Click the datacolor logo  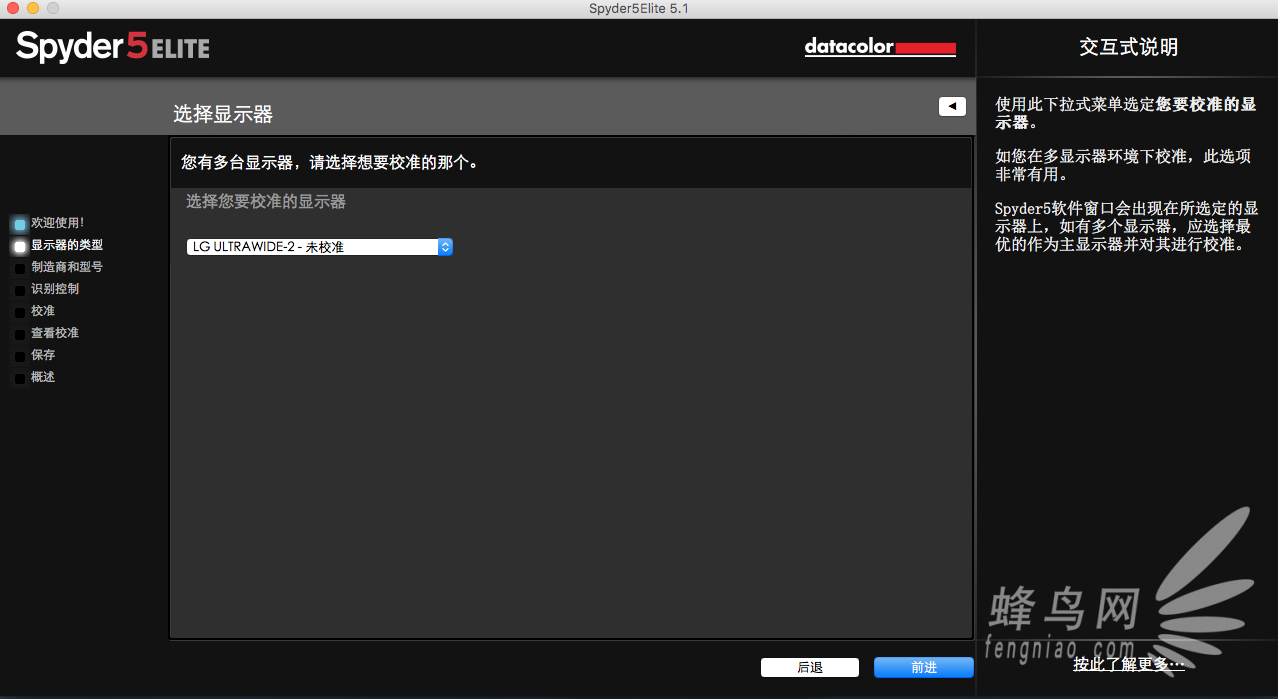pyautogui.click(x=880, y=47)
